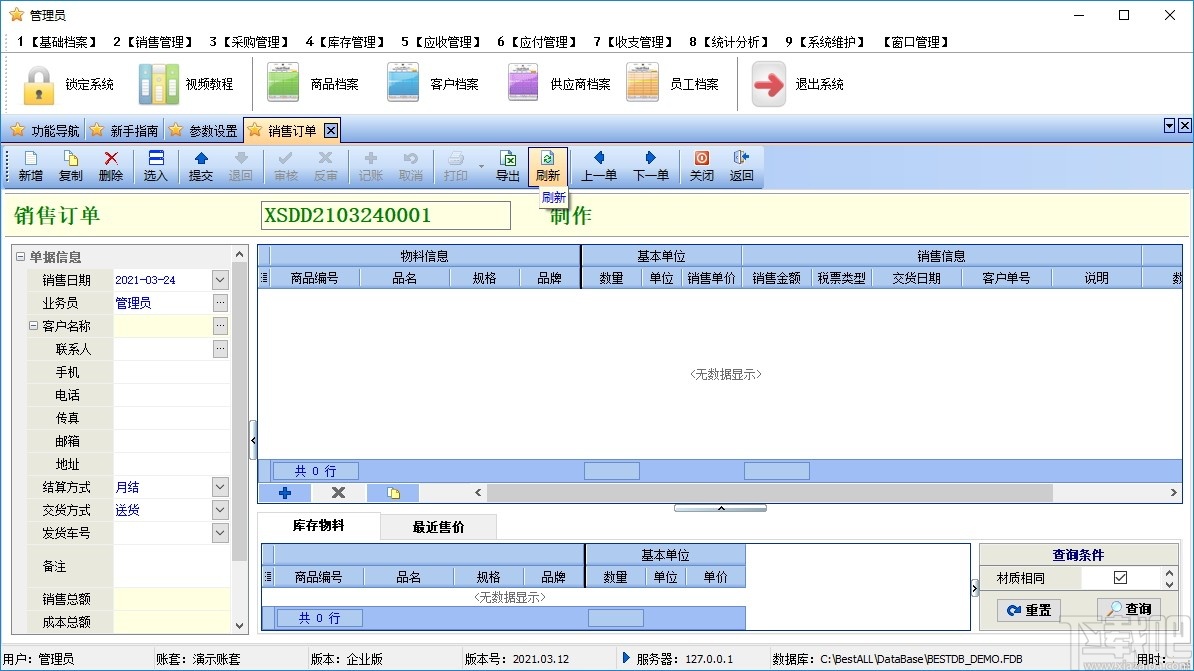Click the 锁定系统 lock icon

[38, 84]
